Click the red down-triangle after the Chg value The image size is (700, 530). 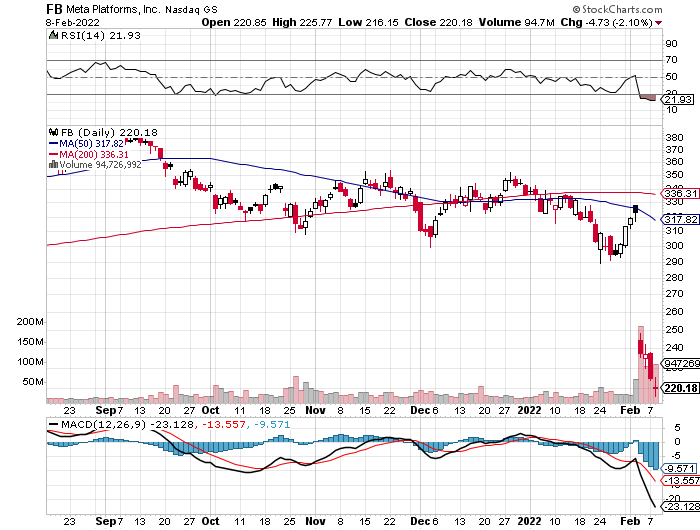(658, 23)
